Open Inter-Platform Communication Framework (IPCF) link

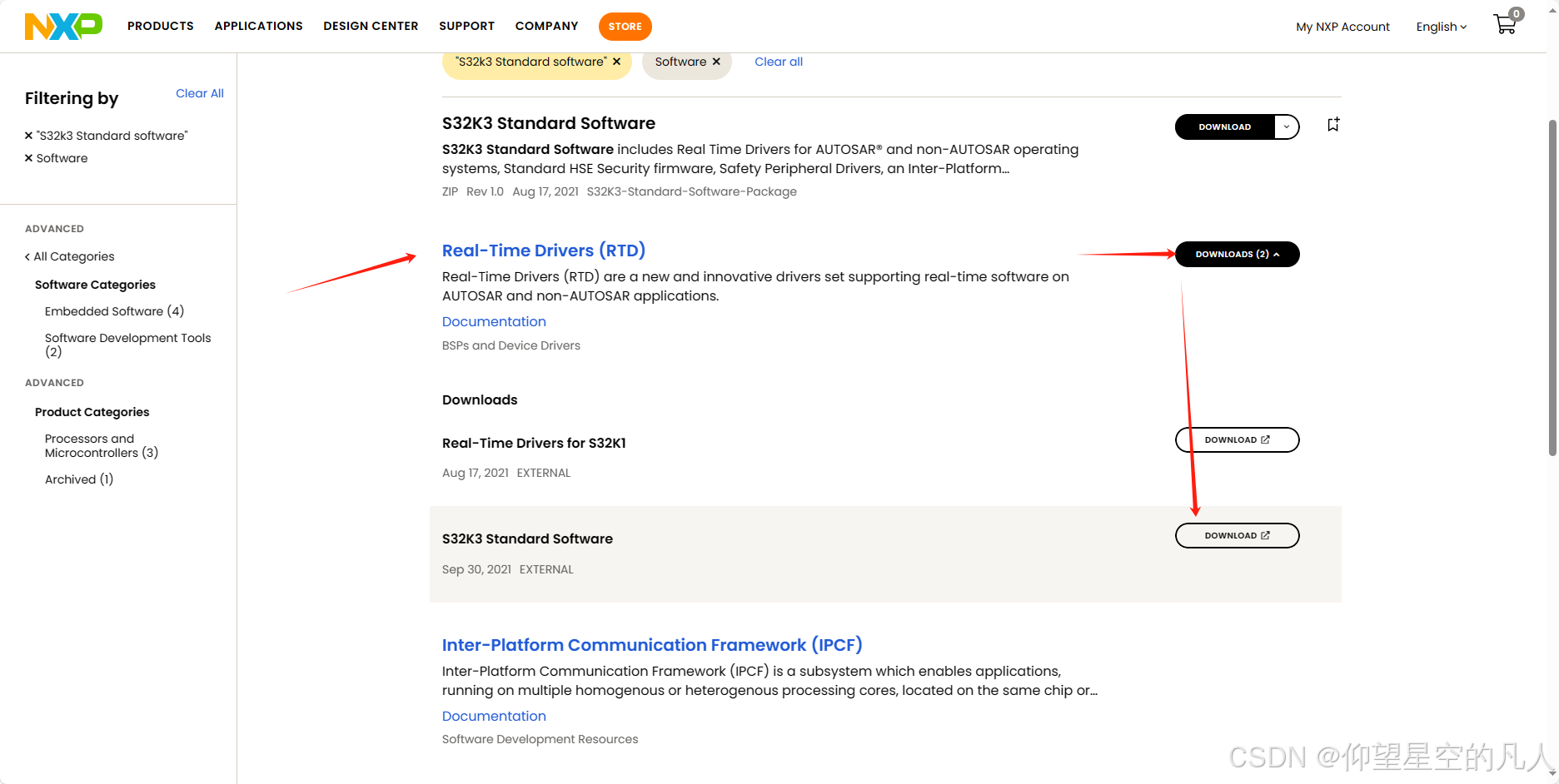652,645
